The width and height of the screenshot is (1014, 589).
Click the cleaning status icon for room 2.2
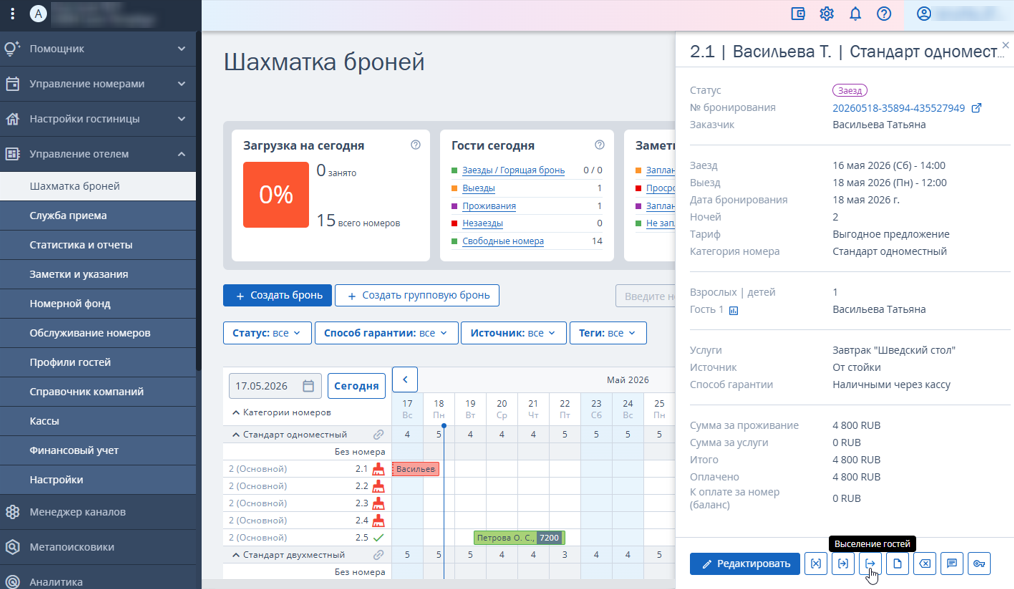[x=378, y=486]
